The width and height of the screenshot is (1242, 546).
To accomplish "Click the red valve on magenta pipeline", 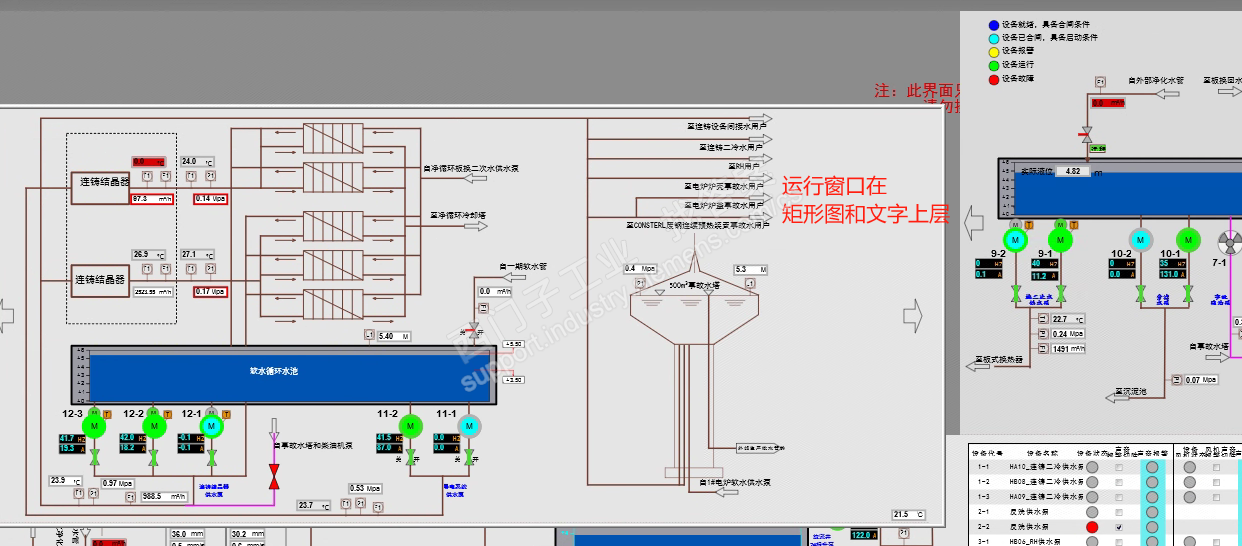I will point(273,477).
